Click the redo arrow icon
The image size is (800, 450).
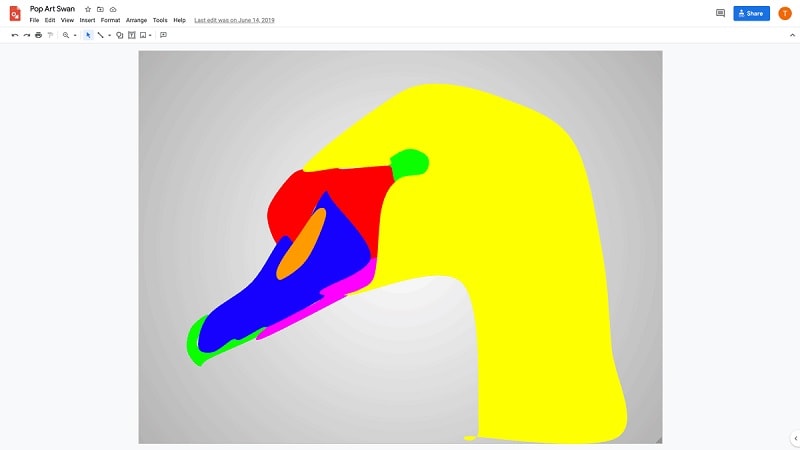pyautogui.click(x=27, y=35)
